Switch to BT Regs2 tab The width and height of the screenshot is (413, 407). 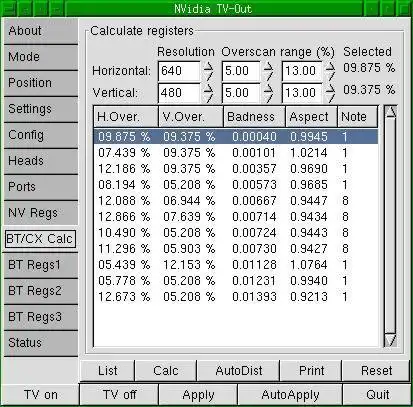pyautogui.click(x=41, y=291)
